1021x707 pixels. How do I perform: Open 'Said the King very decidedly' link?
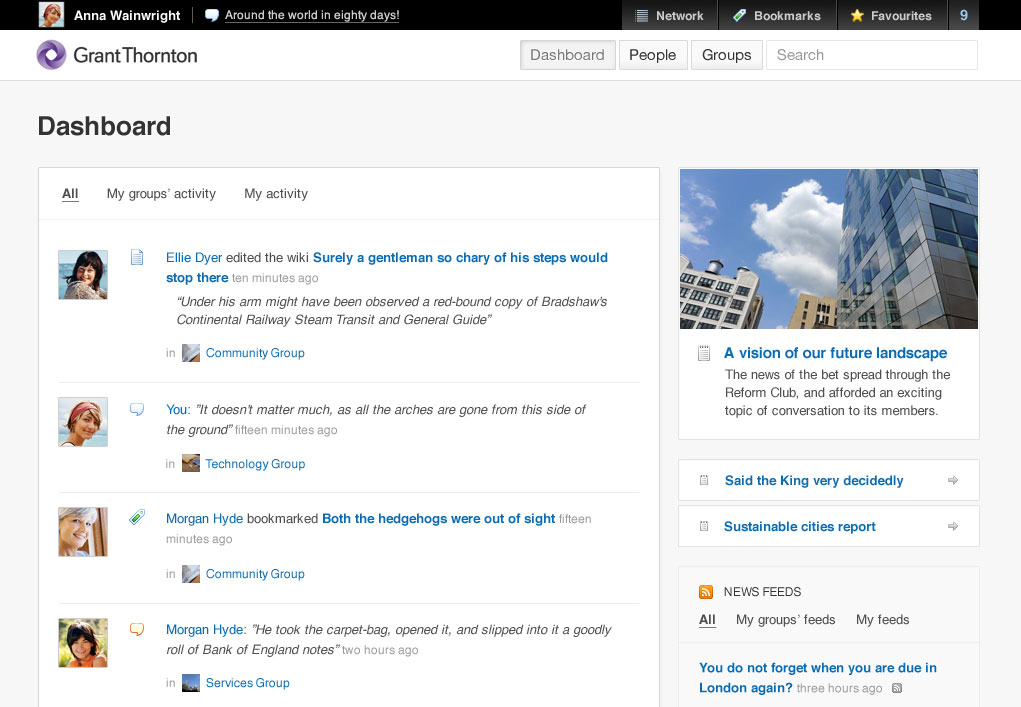pos(814,480)
